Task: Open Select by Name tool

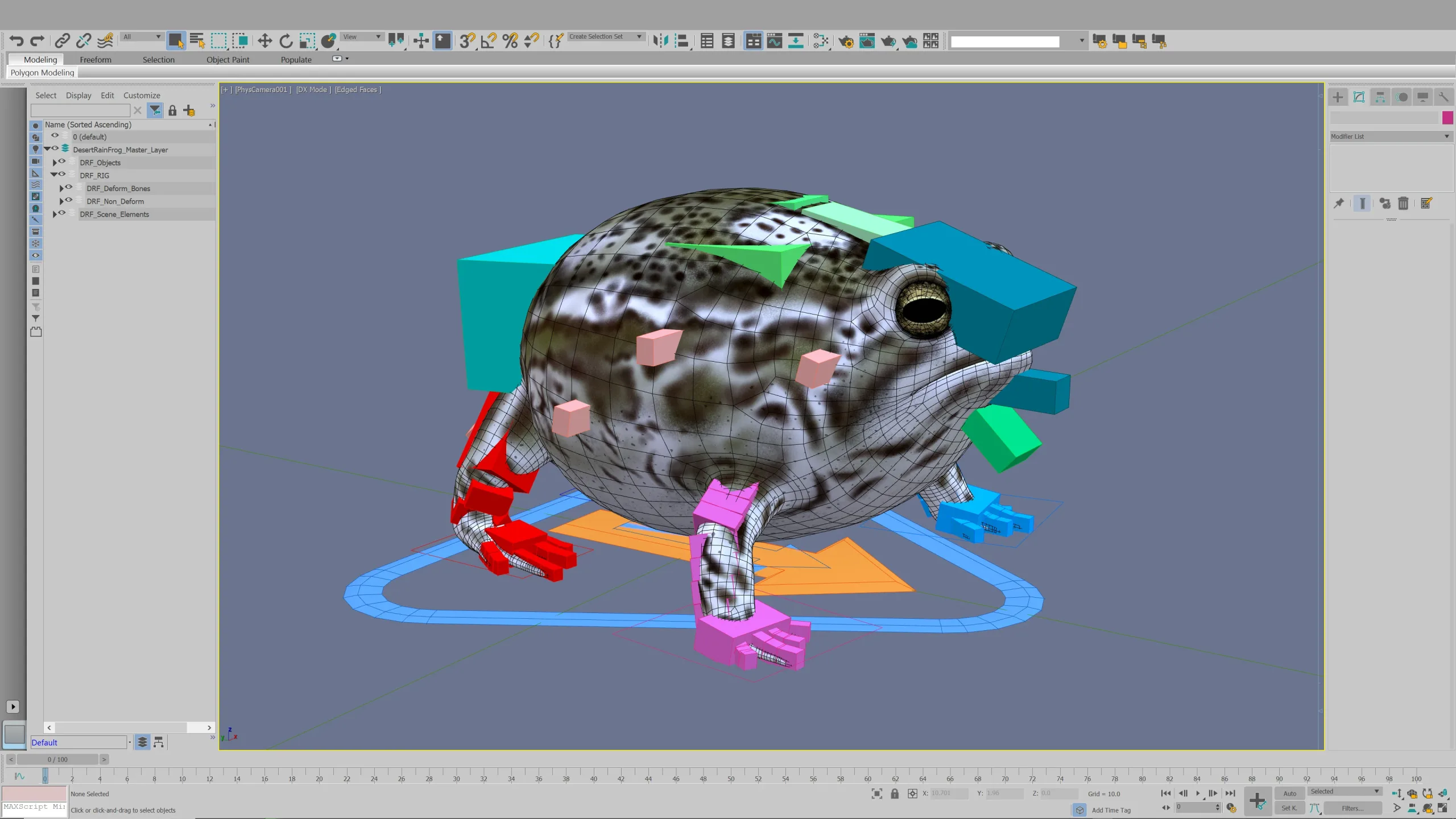Action: point(197,40)
